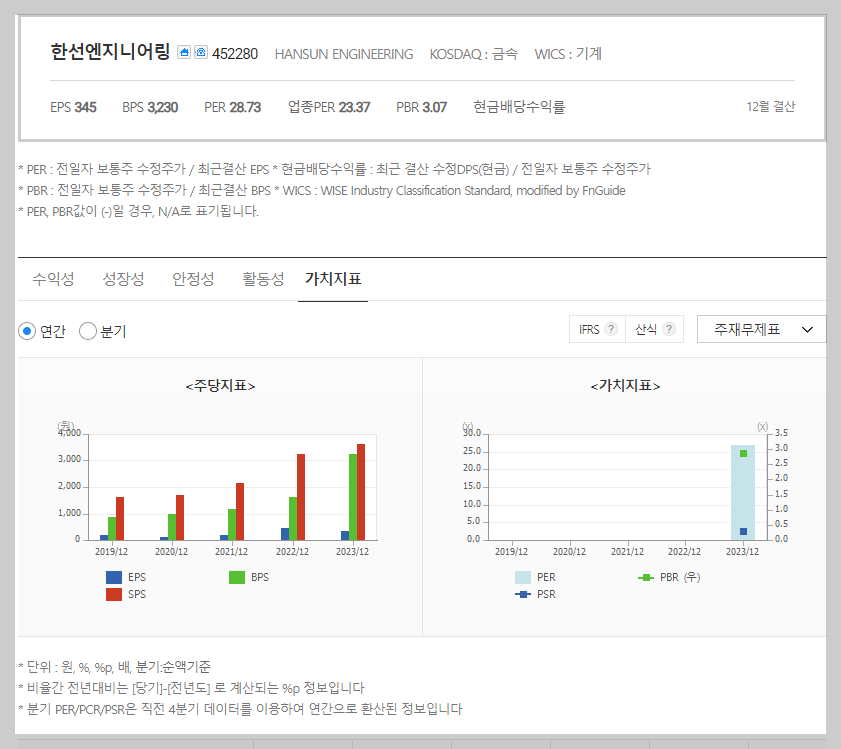Click the 산식 help question mark
Screen dimensions: 841x749
pos(669,329)
